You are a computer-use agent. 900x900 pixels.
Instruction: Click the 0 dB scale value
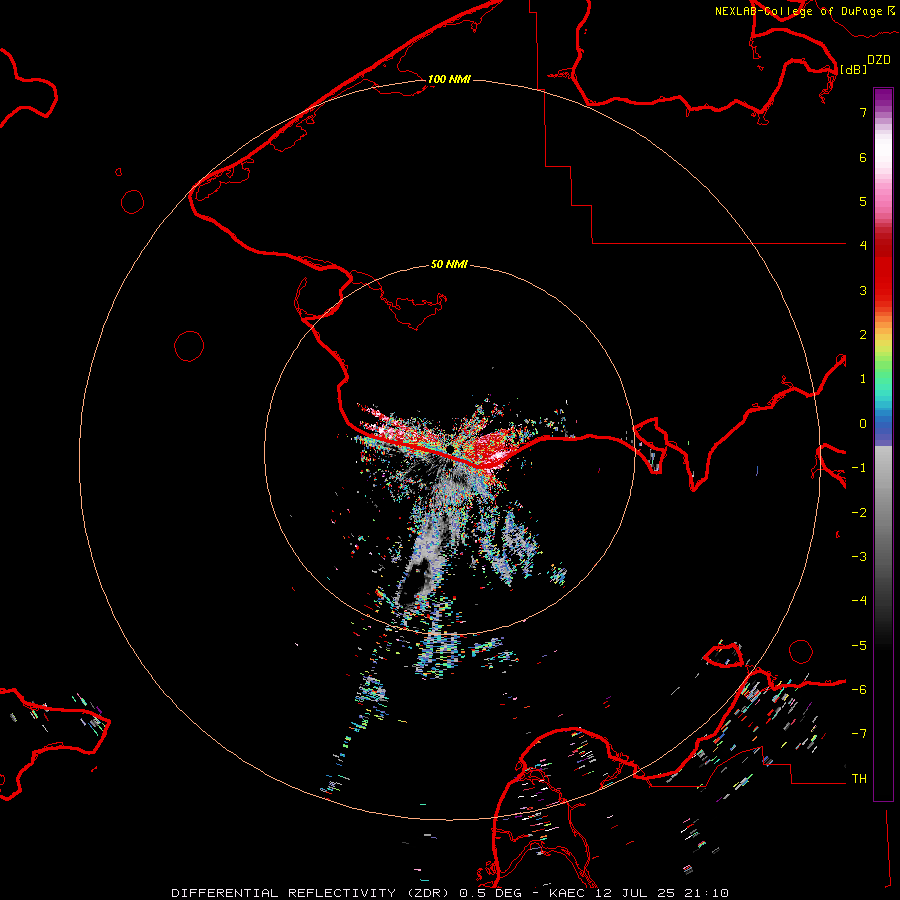click(863, 424)
